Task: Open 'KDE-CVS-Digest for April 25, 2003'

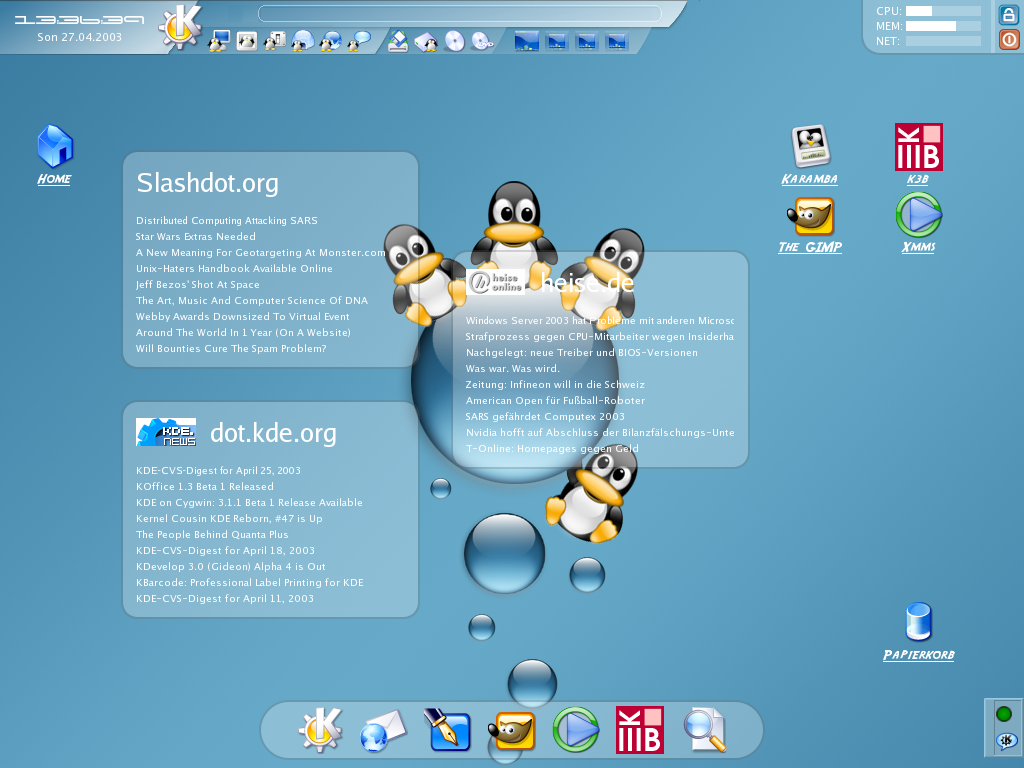Action: (x=218, y=470)
